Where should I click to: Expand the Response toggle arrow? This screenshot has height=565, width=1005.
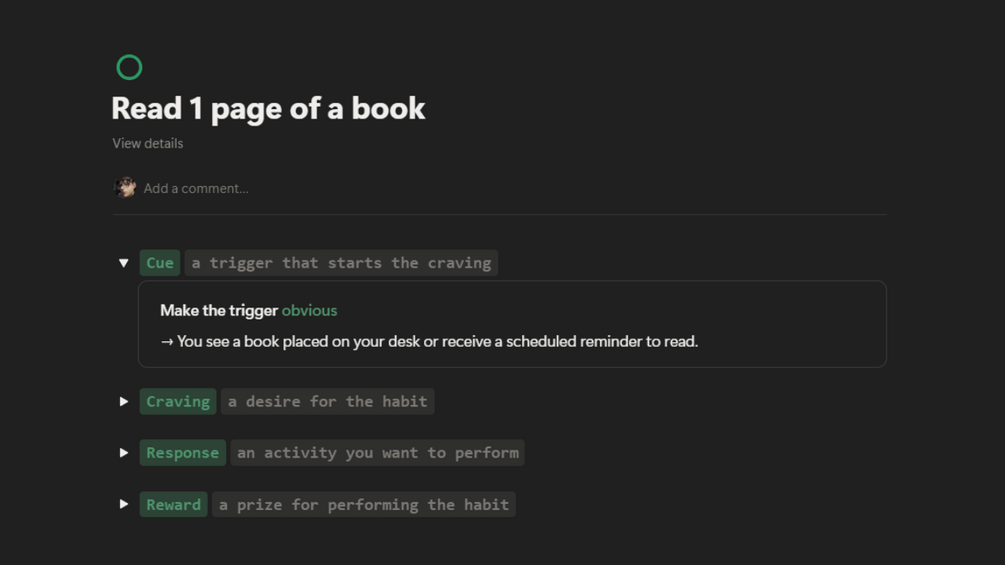[124, 452]
